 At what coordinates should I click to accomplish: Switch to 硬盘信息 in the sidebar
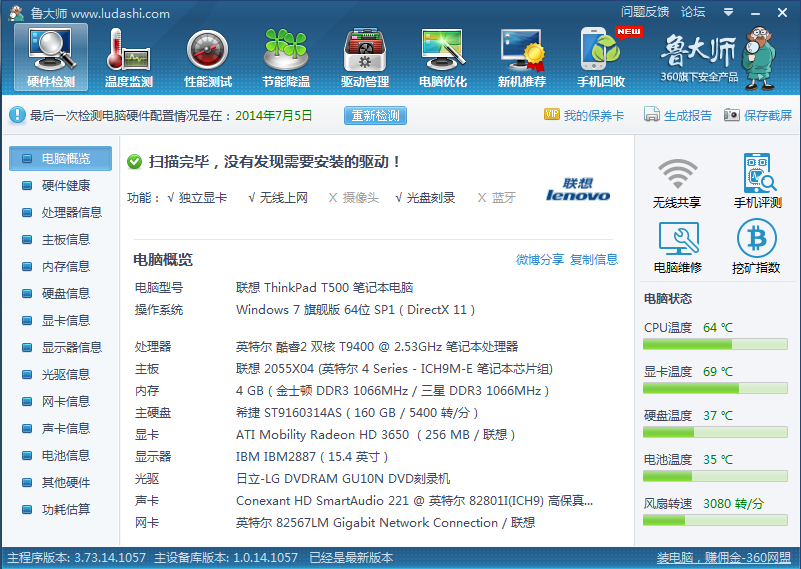pyautogui.click(x=65, y=293)
